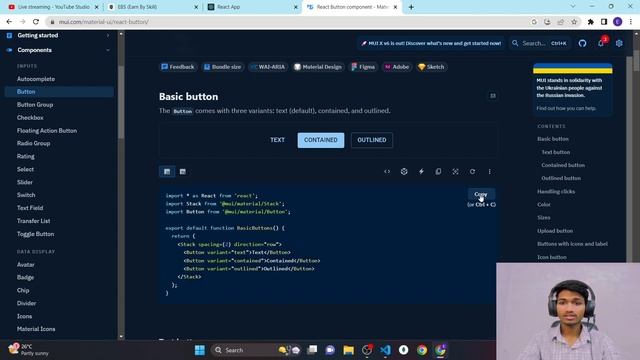The height and width of the screenshot is (360, 640).
Task: Open demo in CodeSandbox icon
Action: [404, 171]
